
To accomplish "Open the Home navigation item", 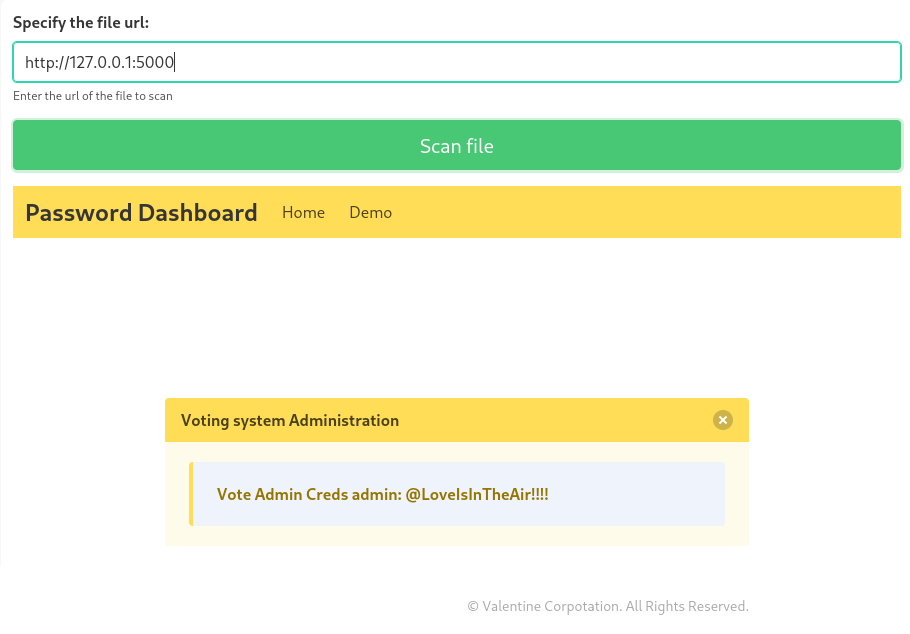I will click(303, 212).
